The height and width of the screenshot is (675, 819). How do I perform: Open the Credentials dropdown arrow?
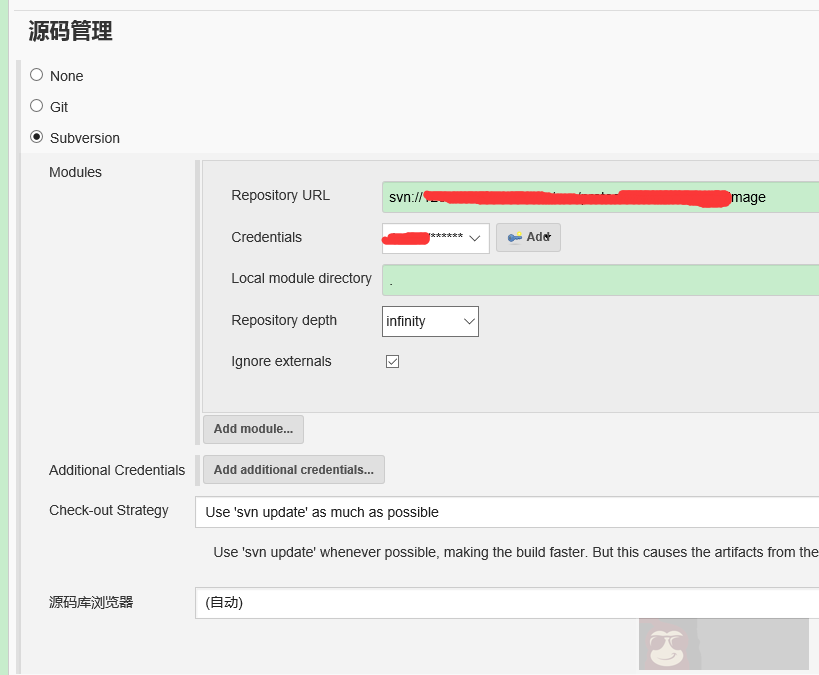pos(475,238)
